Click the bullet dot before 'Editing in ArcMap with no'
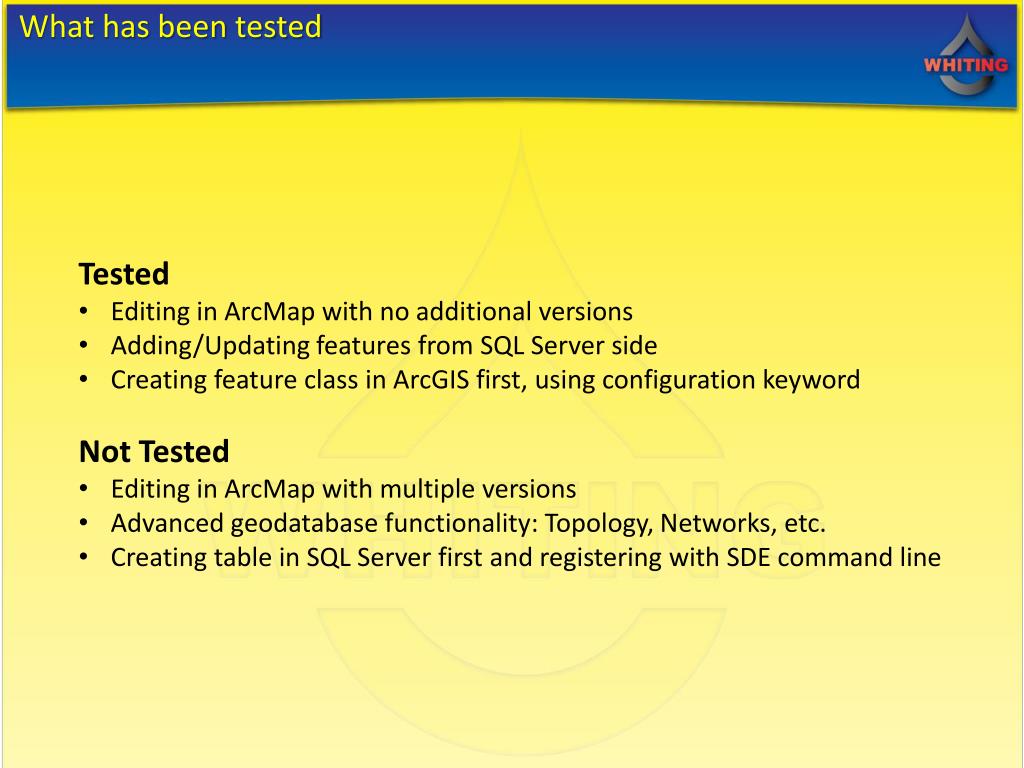Image resolution: width=1024 pixels, height=768 pixels. [x=84, y=312]
